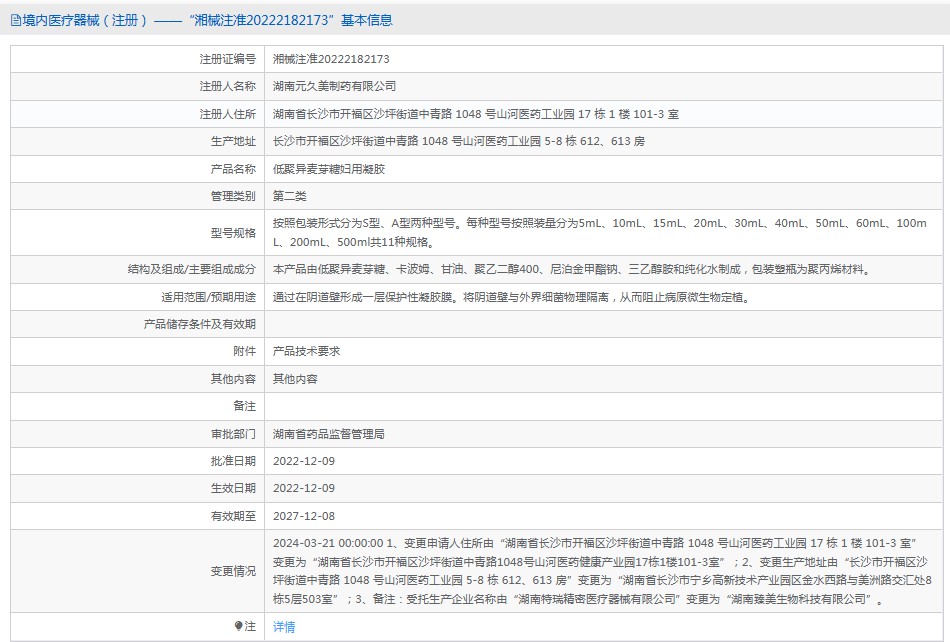Click the 注册人住所 address value
This screenshot has height=642, width=950.
pyautogui.click(x=475, y=114)
